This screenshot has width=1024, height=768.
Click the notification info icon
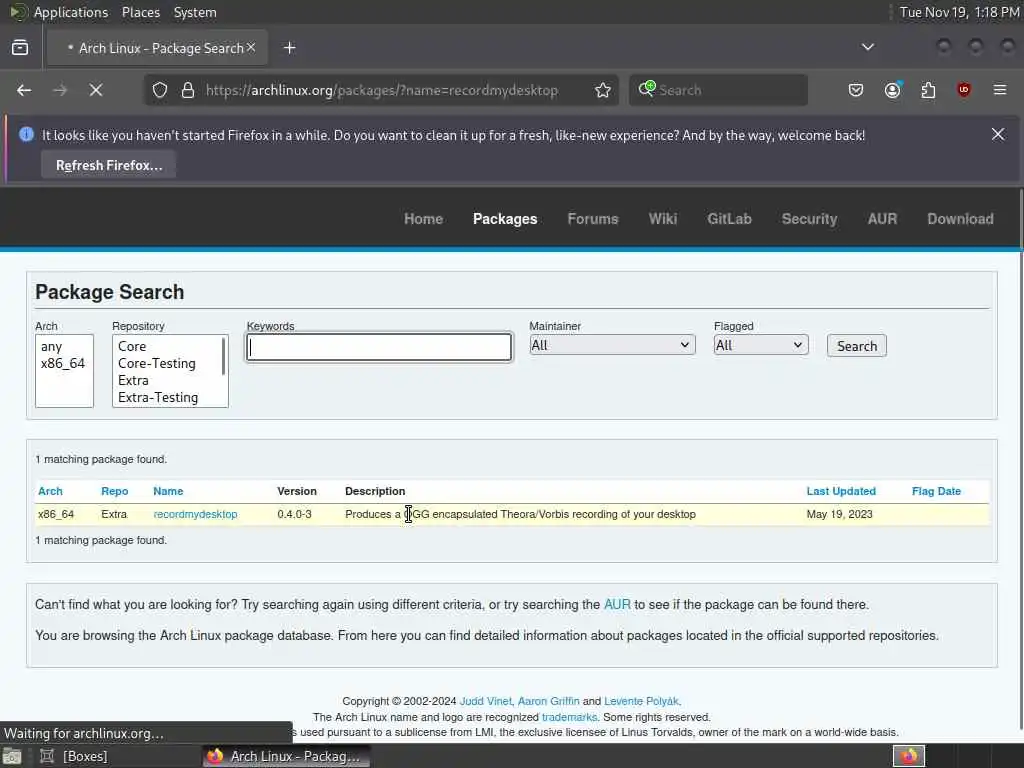coord(26,135)
